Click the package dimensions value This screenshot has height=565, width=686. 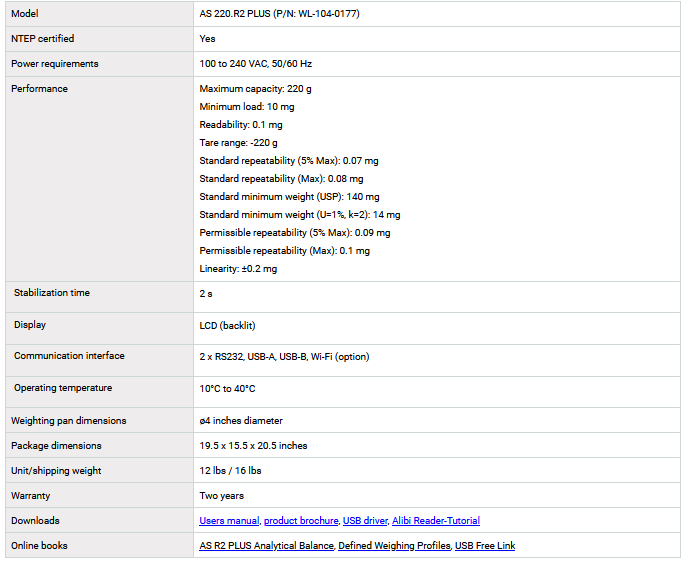[x=253, y=446]
